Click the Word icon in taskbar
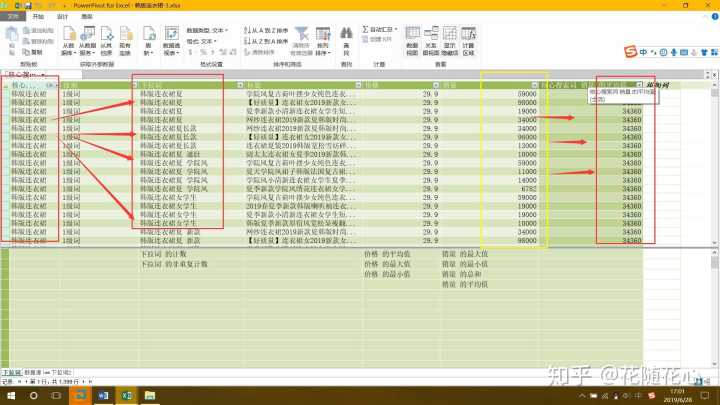Viewport: 720px width, 405px height. coord(105,396)
